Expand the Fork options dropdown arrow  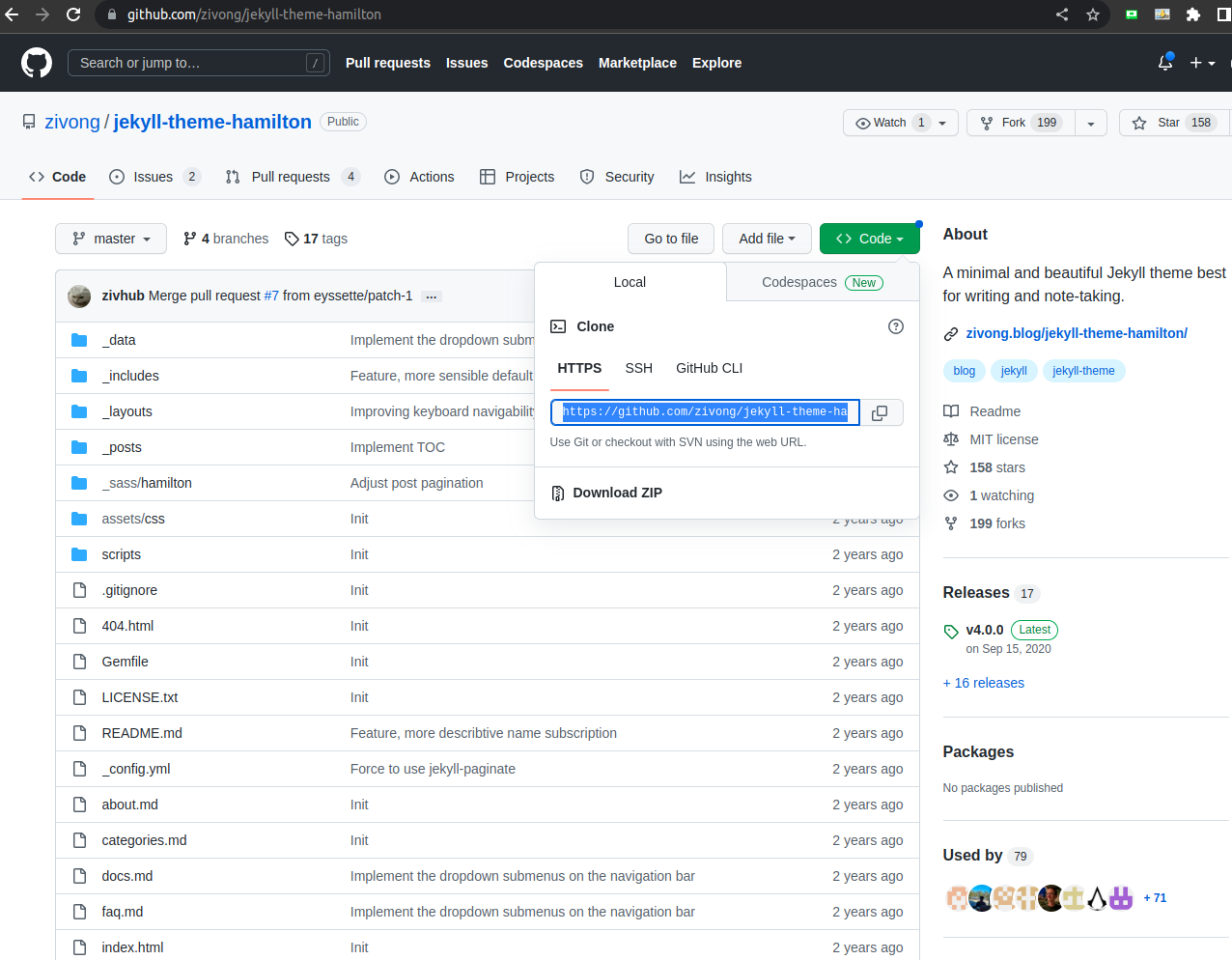click(1091, 123)
